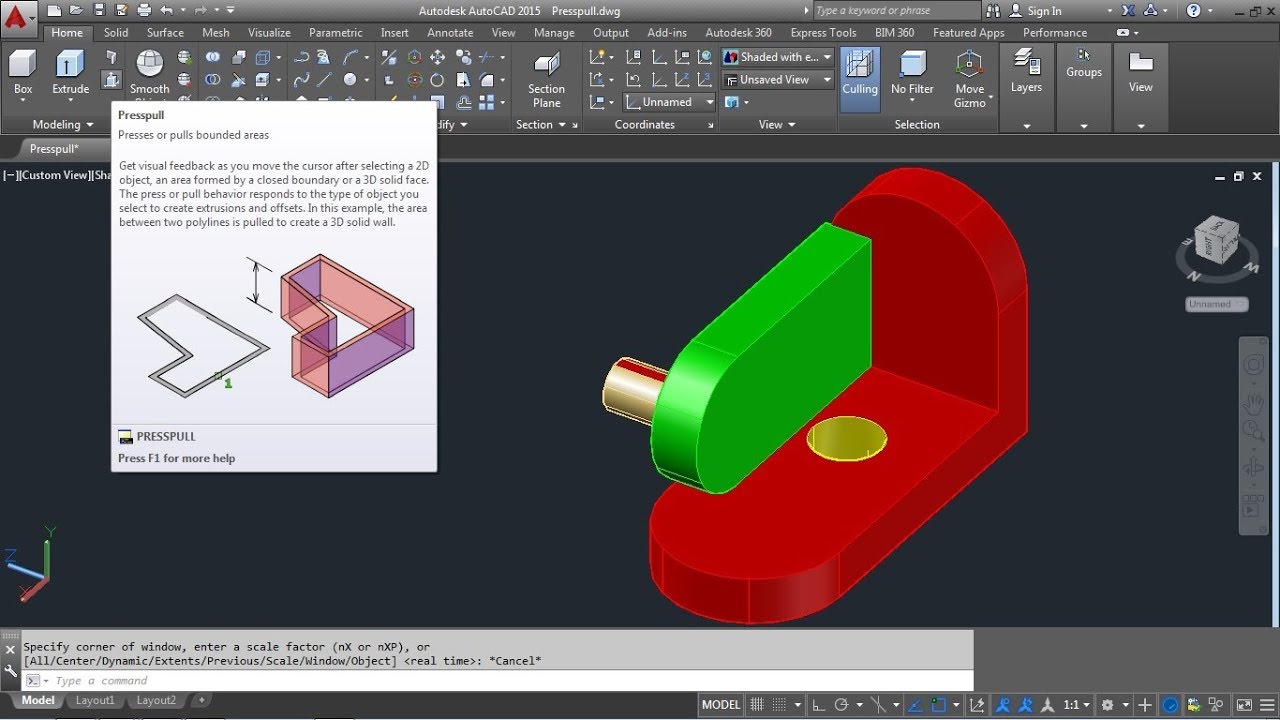This screenshot has width=1280, height=720.
Task: Toggle Polar tracking in status bar
Action: pyautogui.click(x=841, y=705)
